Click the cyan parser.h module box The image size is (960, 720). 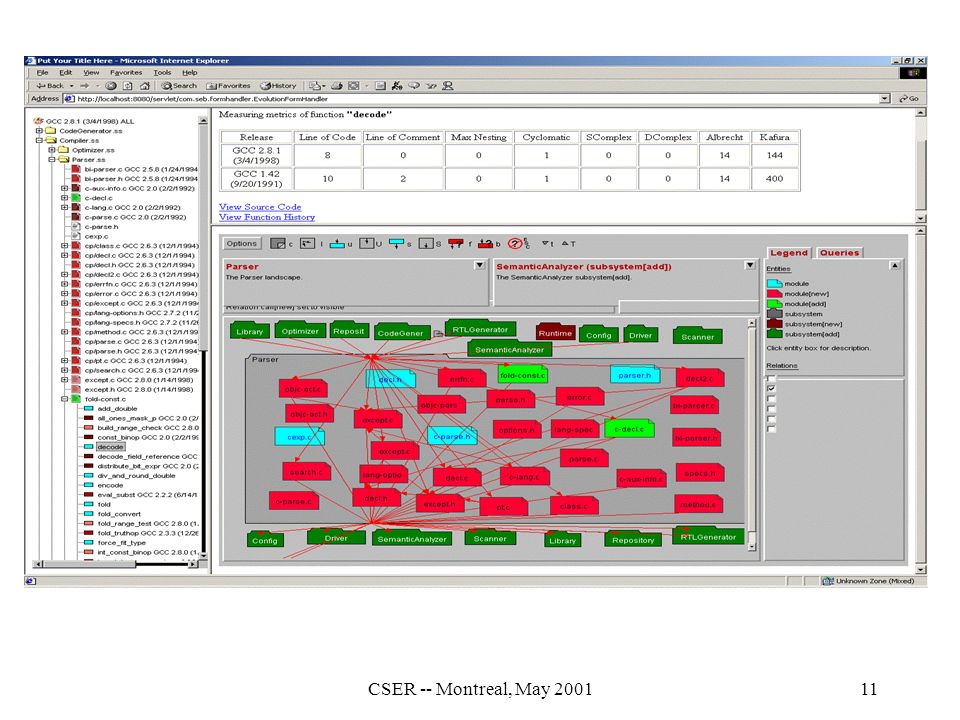635,375
